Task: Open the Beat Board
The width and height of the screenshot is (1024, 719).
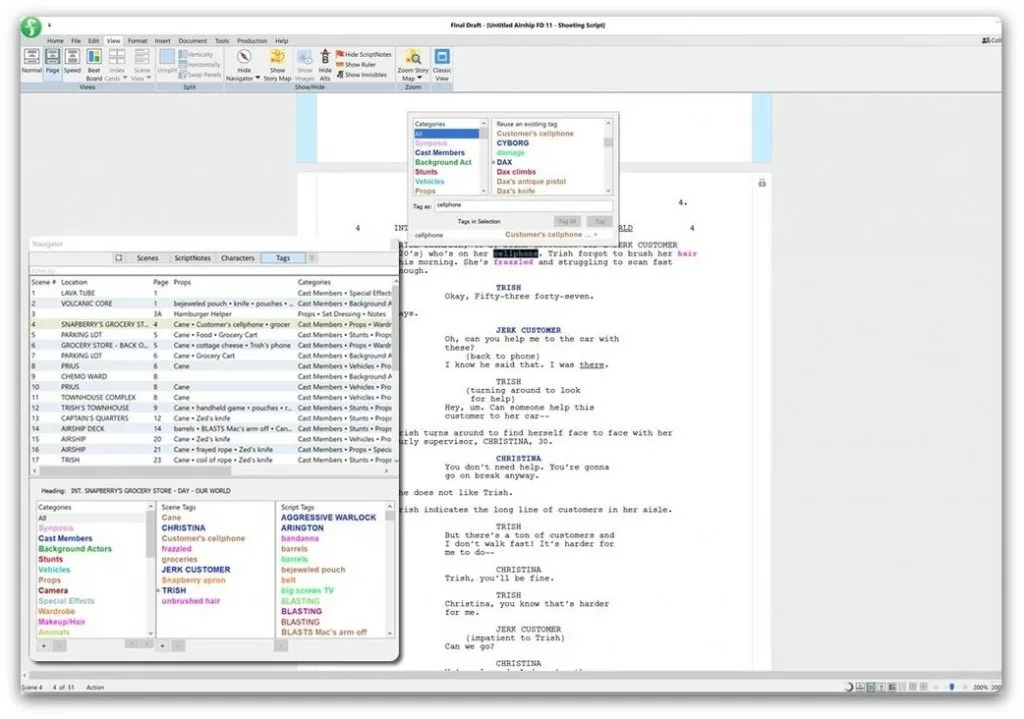Action: (94, 65)
